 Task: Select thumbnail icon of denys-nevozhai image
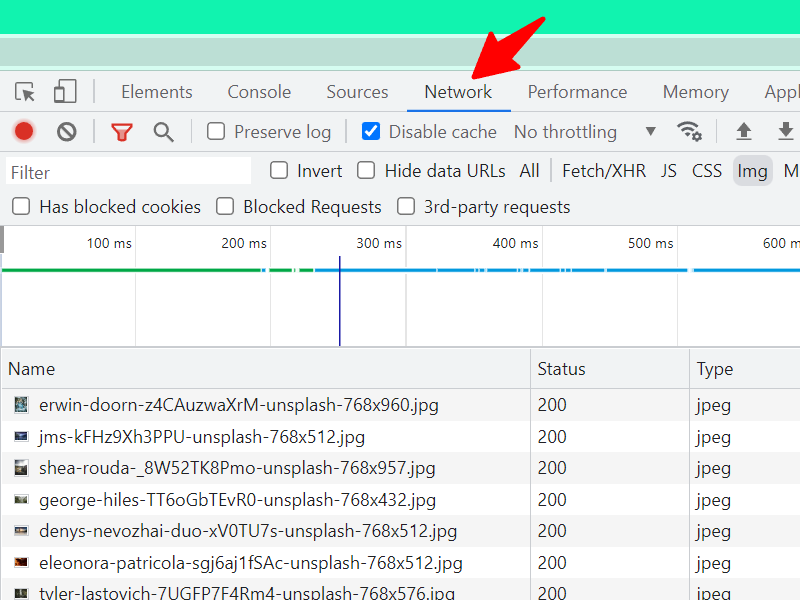click(21, 531)
